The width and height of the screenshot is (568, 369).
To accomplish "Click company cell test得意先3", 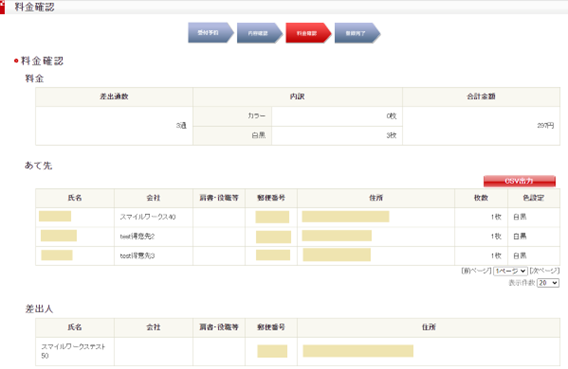I will point(137,256).
